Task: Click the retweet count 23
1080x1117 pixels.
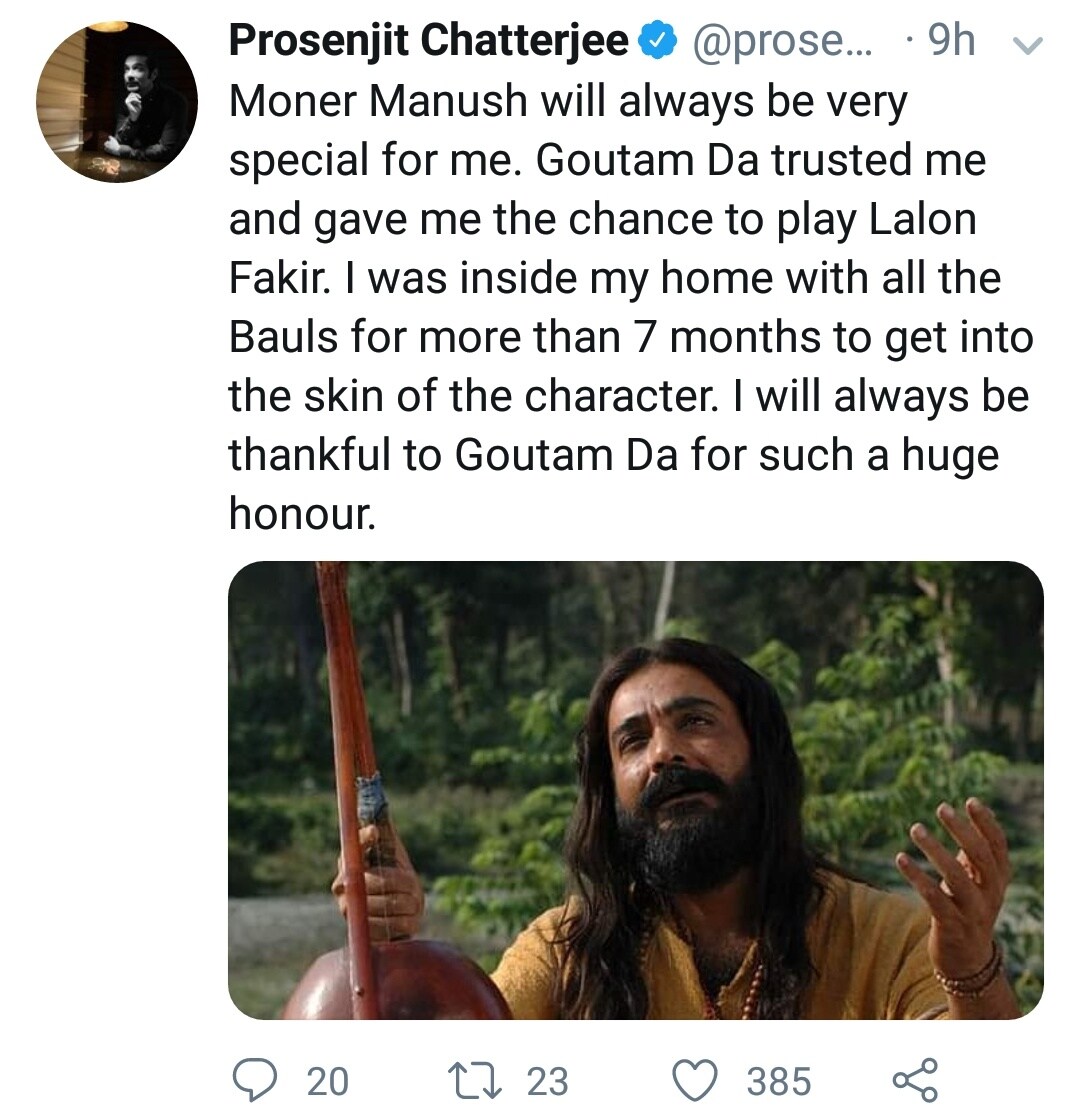Action: click(x=547, y=1081)
